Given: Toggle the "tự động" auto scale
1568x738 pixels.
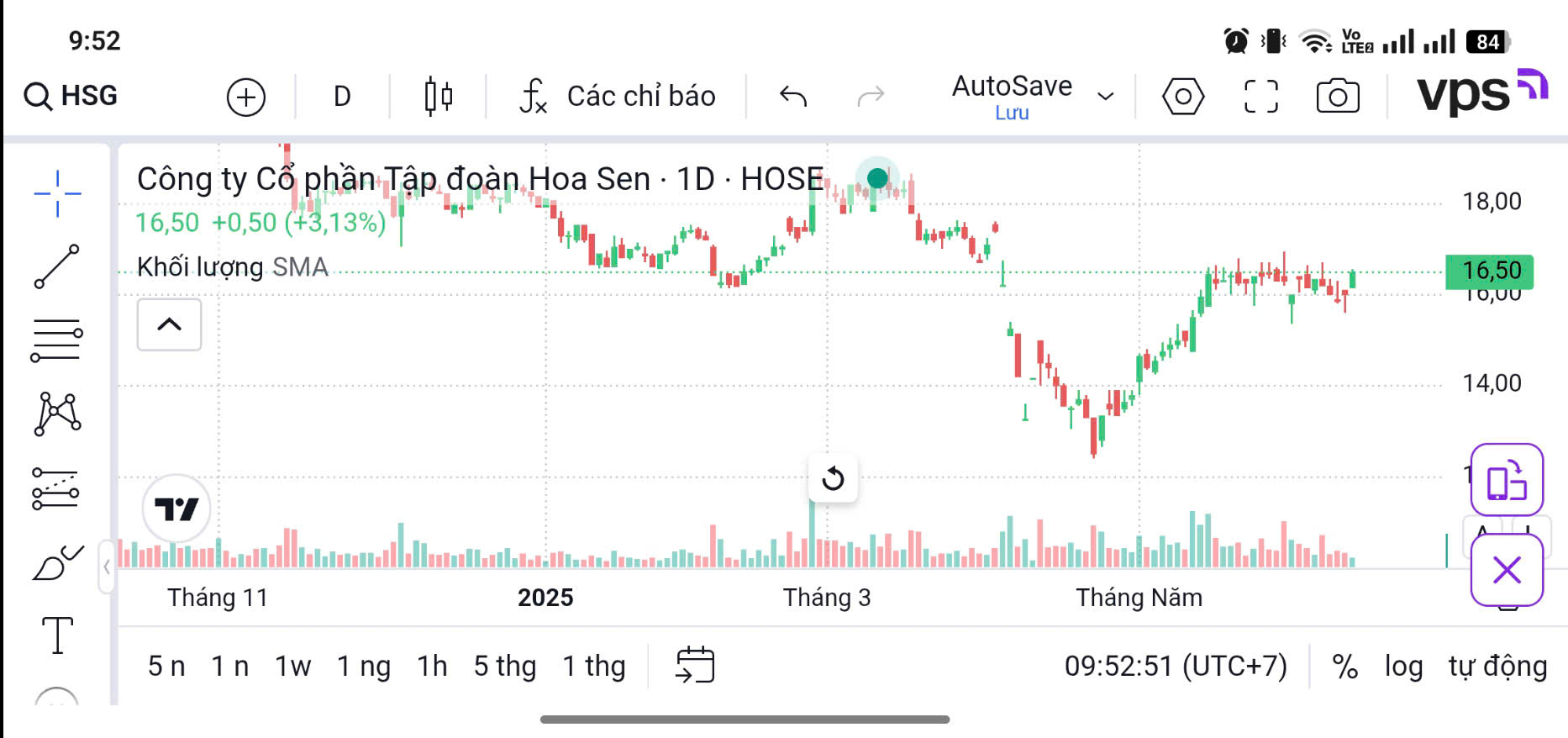Looking at the screenshot, I should point(1497,667).
